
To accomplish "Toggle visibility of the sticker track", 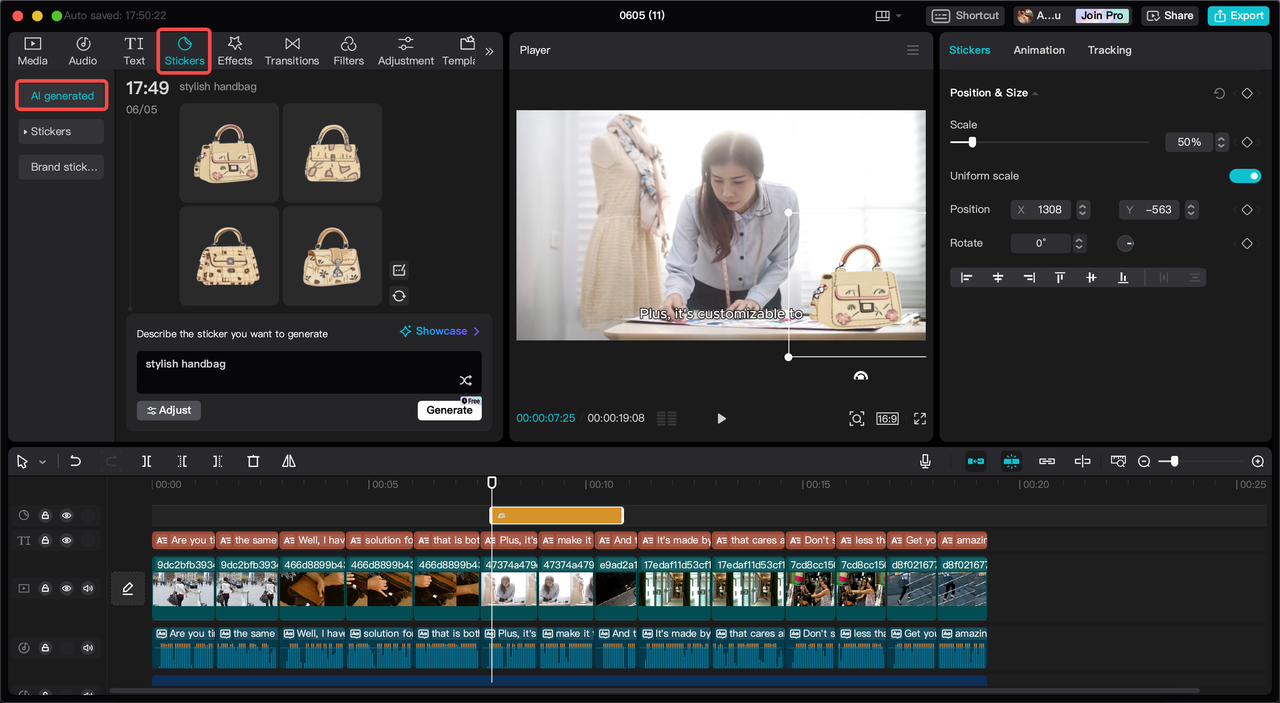I will 67,516.
